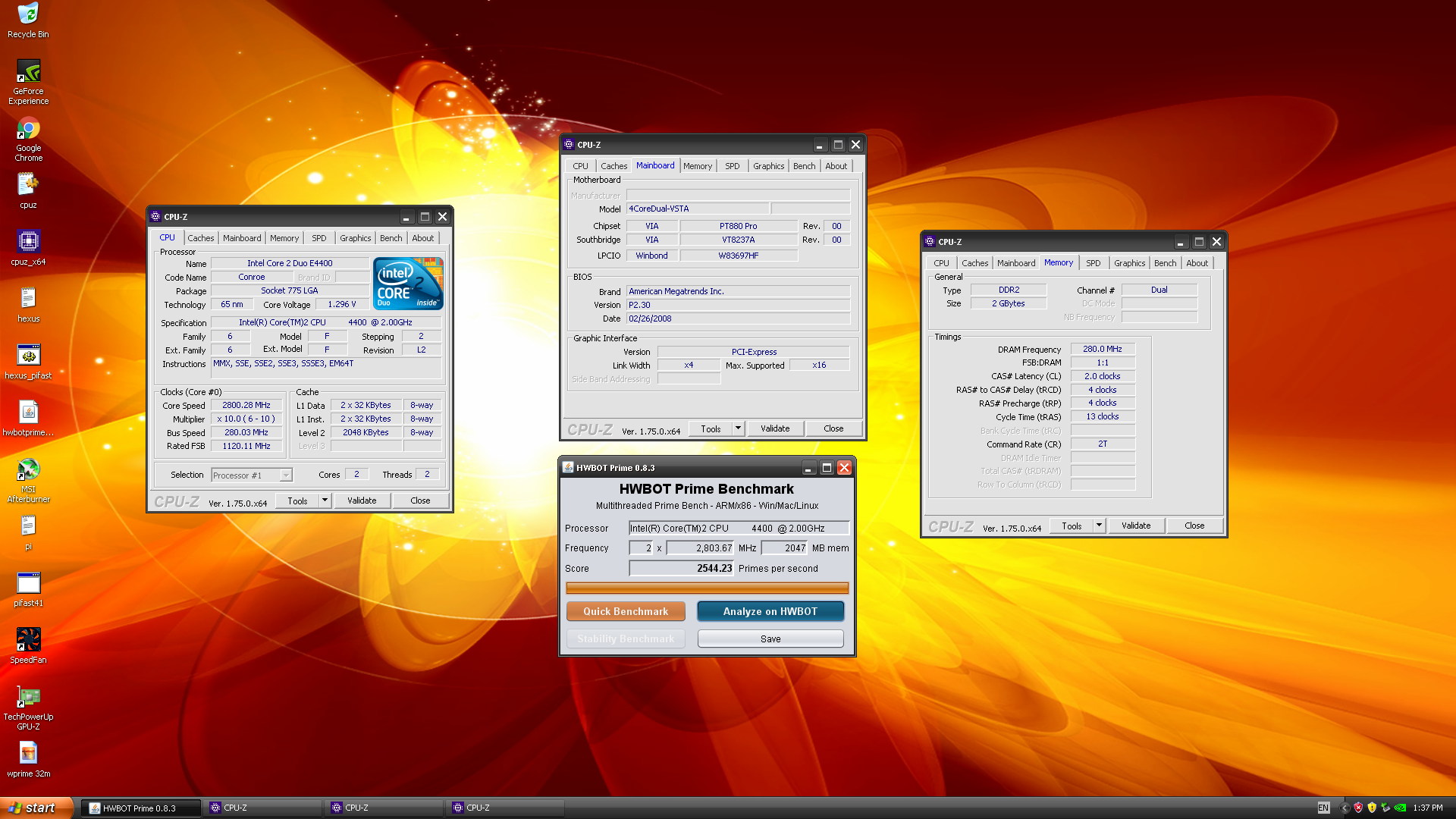Open Graphics tab in Mainboard window
Image resolution: width=1456 pixels, height=819 pixels.
click(x=768, y=166)
